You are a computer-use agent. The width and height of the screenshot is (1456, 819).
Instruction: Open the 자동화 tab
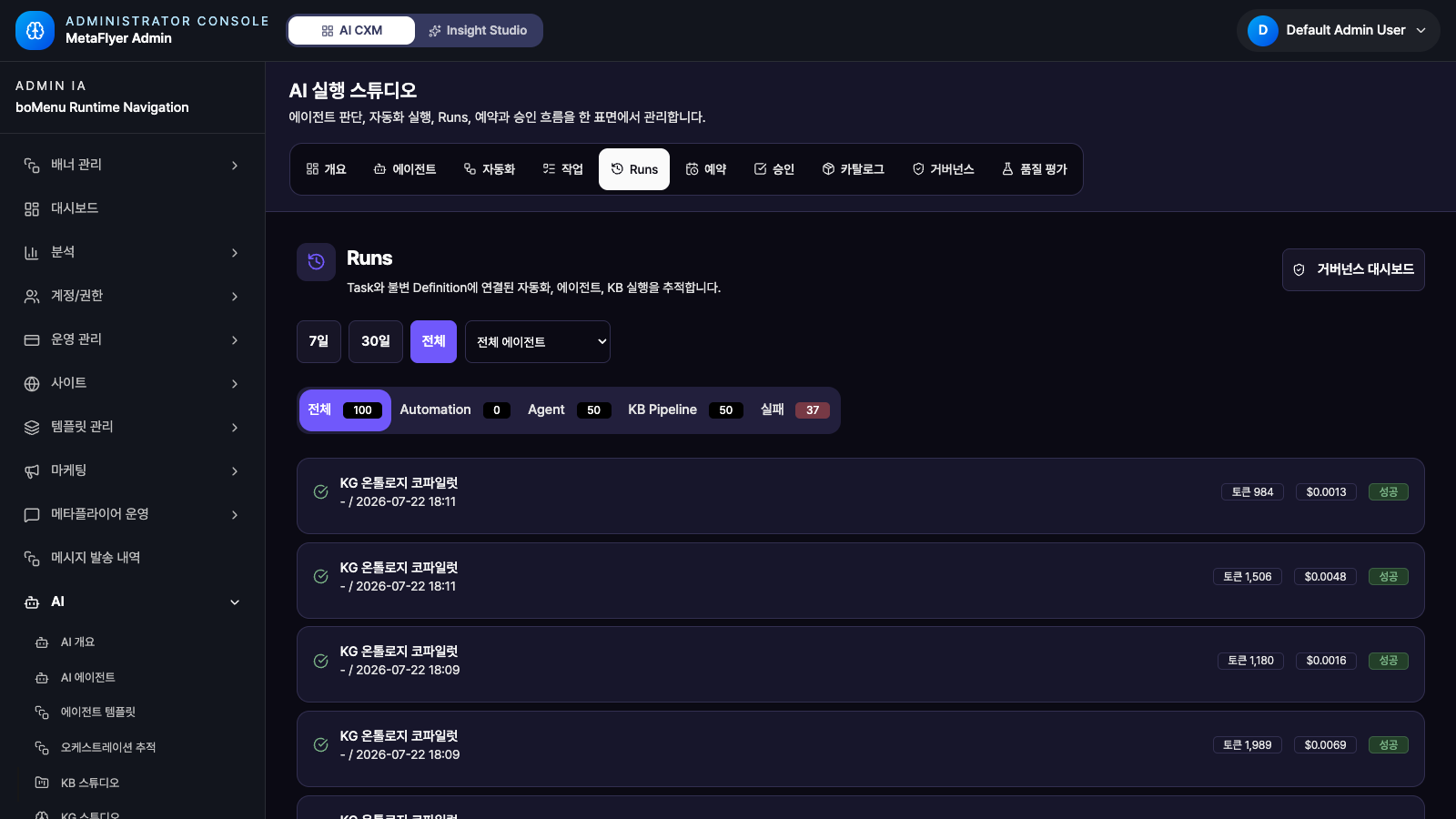click(490, 169)
